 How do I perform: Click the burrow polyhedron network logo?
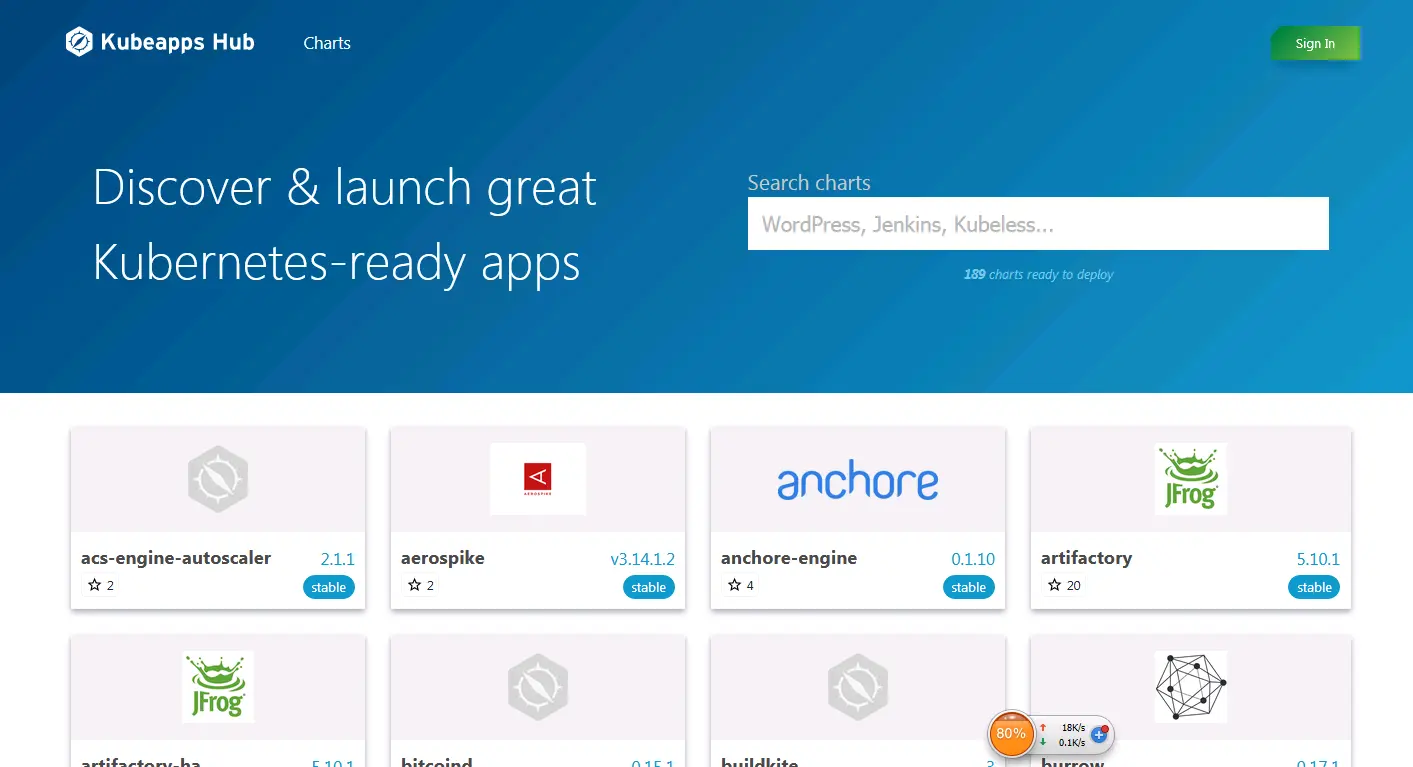(x=1190, y=687)
